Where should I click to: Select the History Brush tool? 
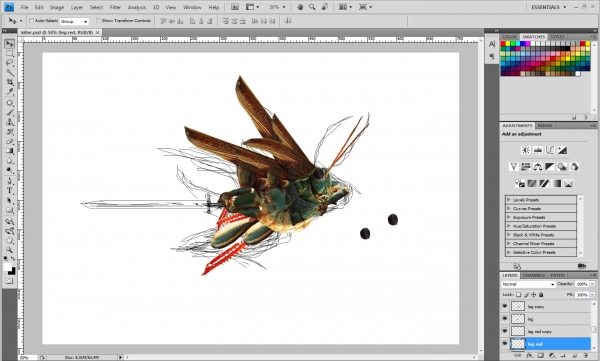[10, 132]
